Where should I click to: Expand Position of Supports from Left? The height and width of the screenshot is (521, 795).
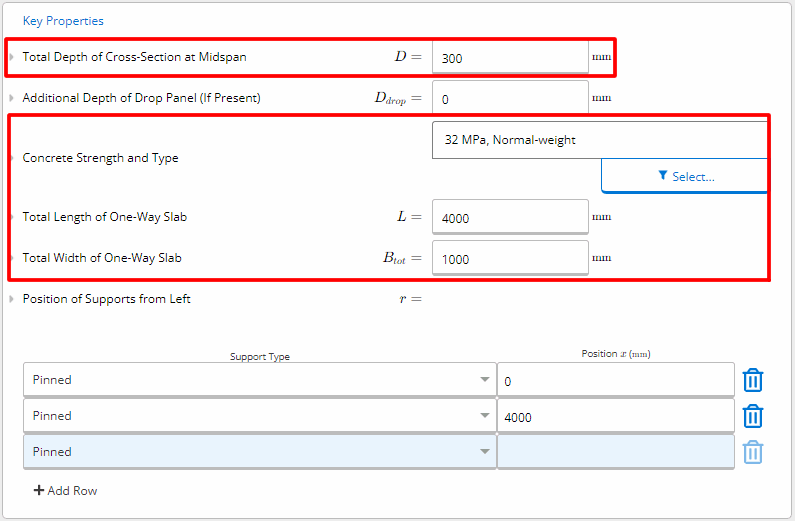(x=11, y=299)
